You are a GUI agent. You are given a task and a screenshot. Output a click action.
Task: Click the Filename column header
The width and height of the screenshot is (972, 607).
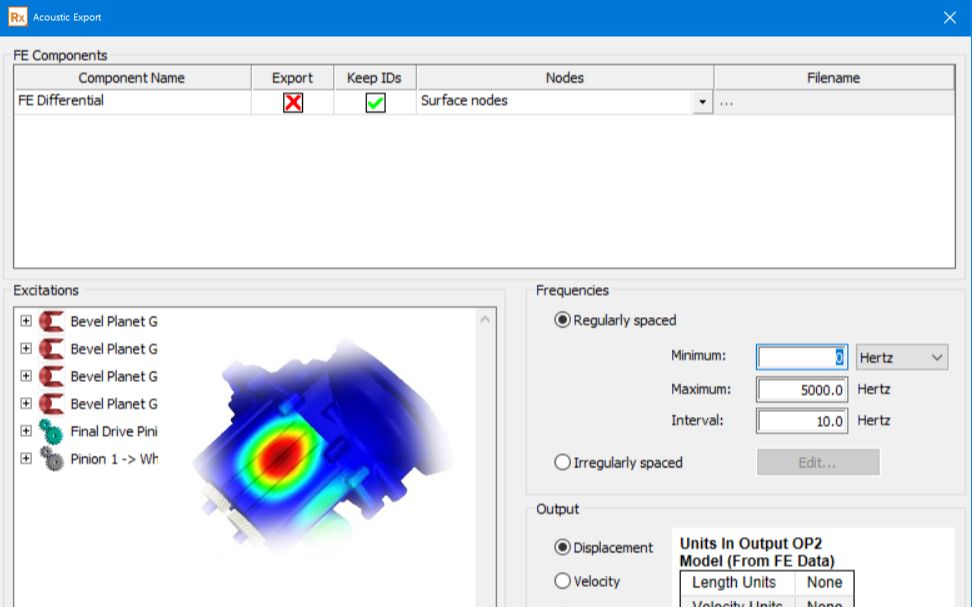(x=834, y=78)
